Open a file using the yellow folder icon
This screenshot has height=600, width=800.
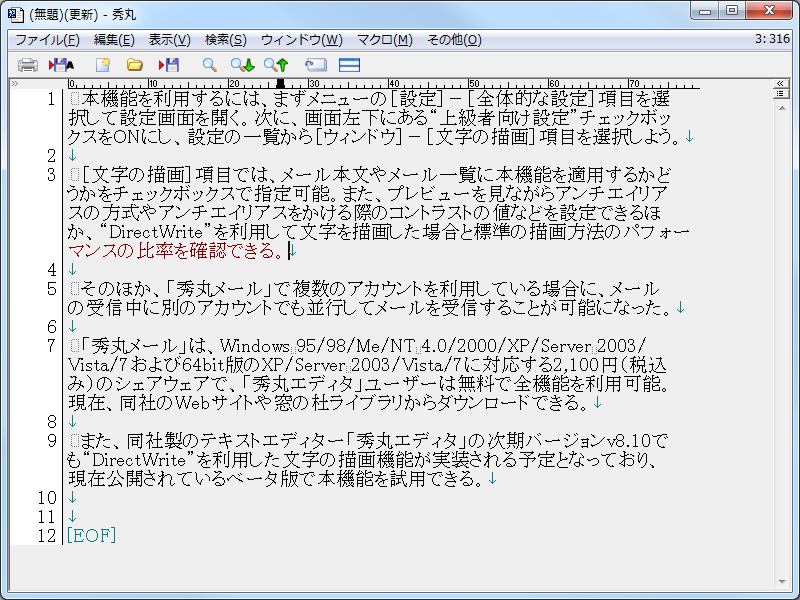[135, 65]
